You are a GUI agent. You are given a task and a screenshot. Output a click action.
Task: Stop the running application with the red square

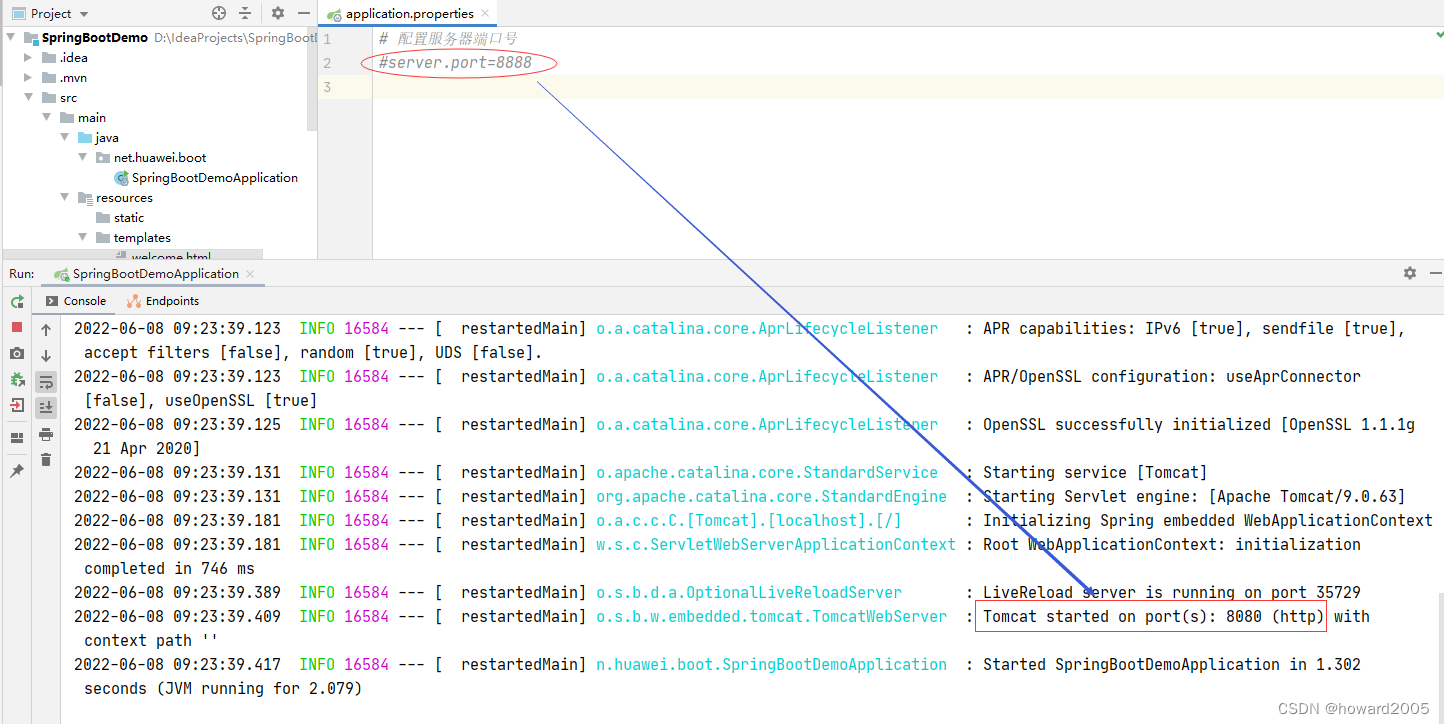(x=17, y=327)
